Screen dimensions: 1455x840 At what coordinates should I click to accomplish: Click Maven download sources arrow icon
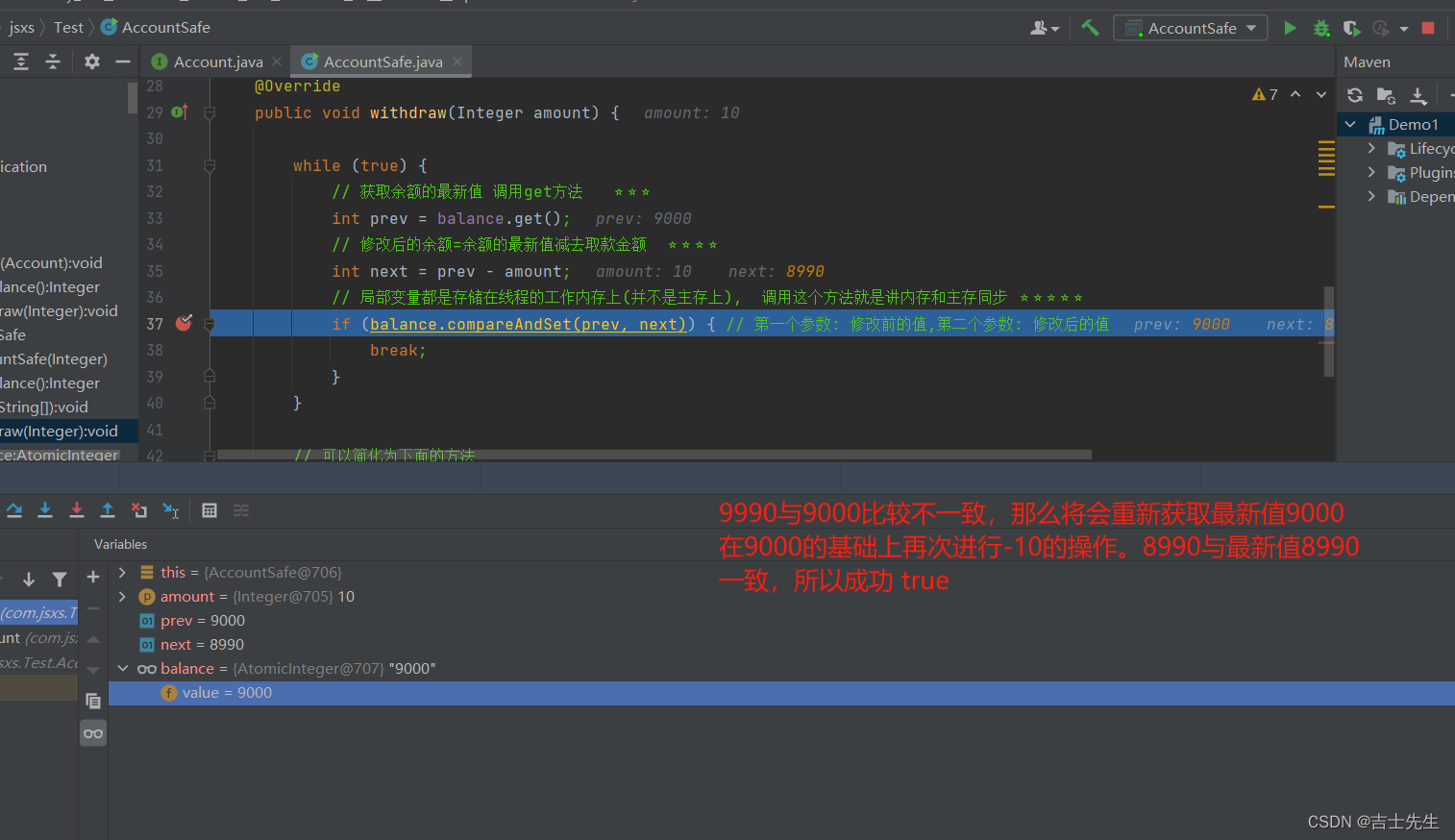click(1418, 95)
